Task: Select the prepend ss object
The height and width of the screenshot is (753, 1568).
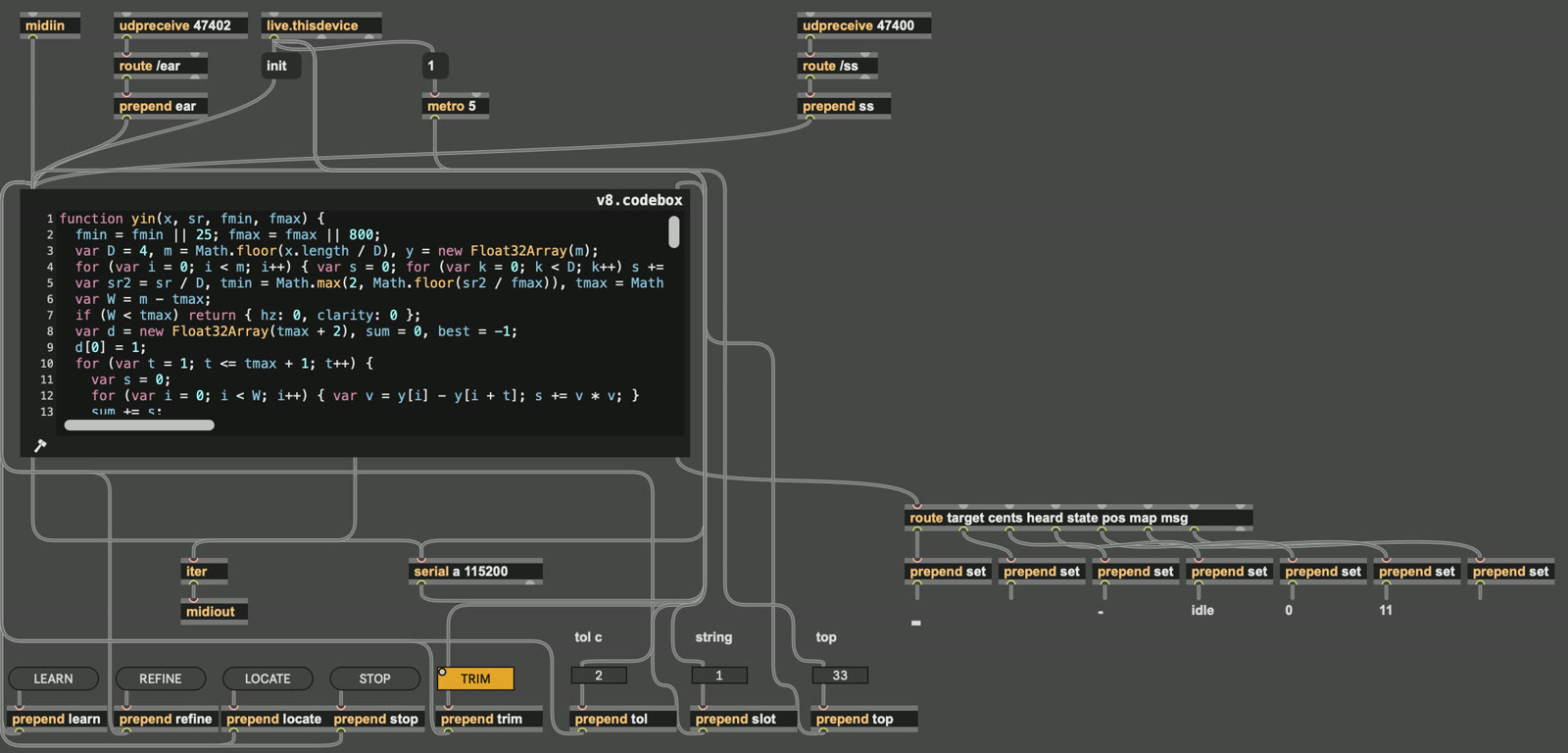Action: 844,106
